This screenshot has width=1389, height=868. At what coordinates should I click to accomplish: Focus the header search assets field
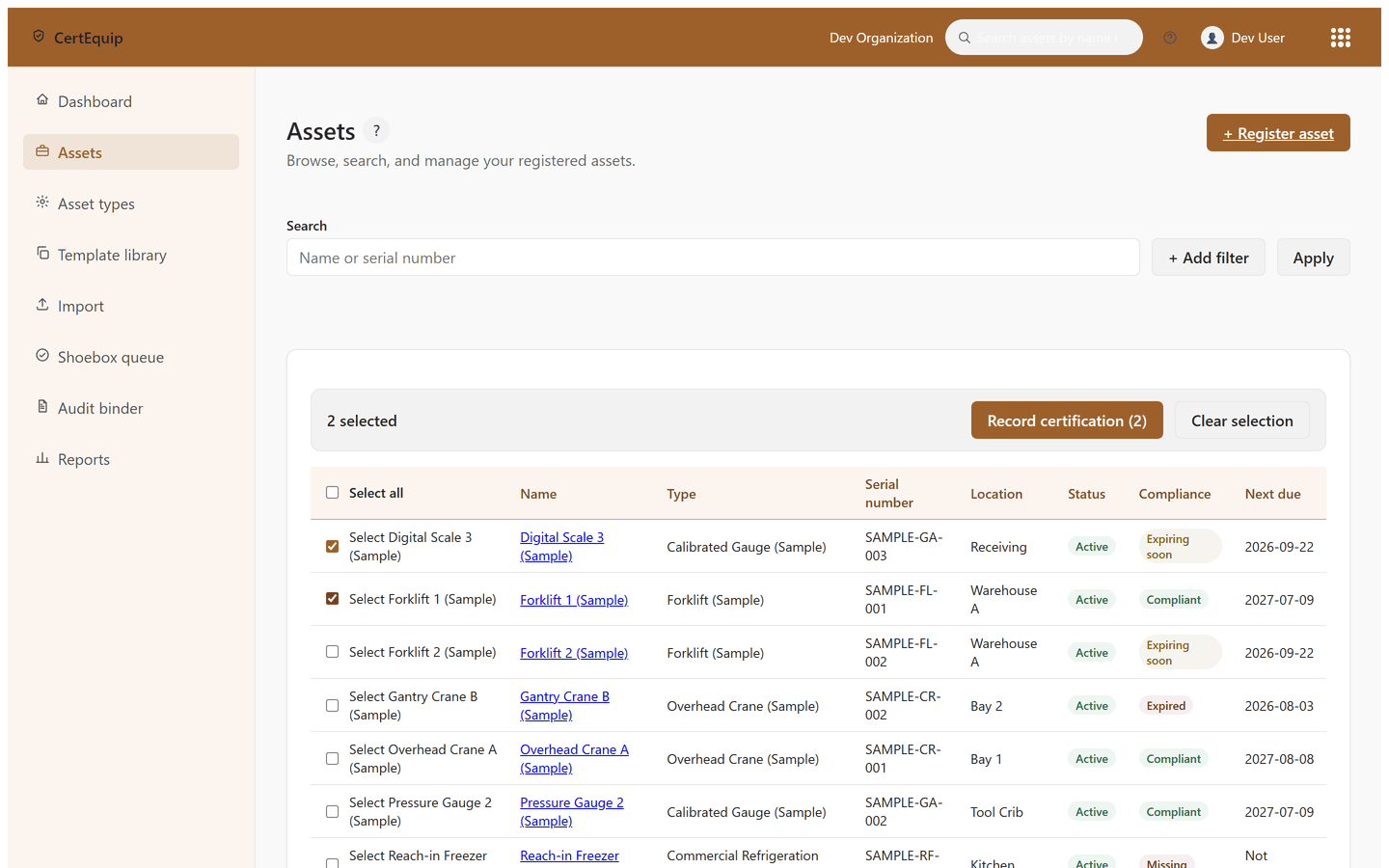1044,38
